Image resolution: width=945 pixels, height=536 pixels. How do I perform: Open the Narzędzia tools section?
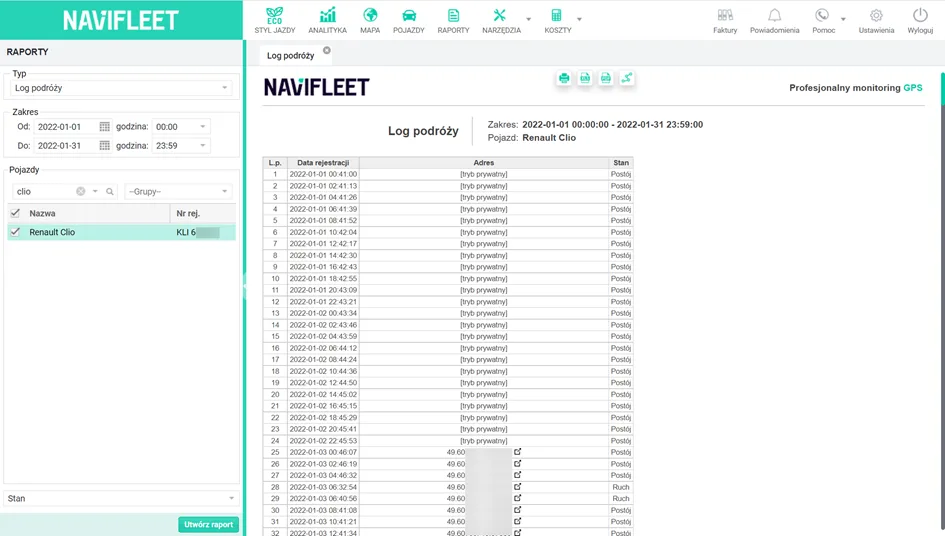coord(501,20)
